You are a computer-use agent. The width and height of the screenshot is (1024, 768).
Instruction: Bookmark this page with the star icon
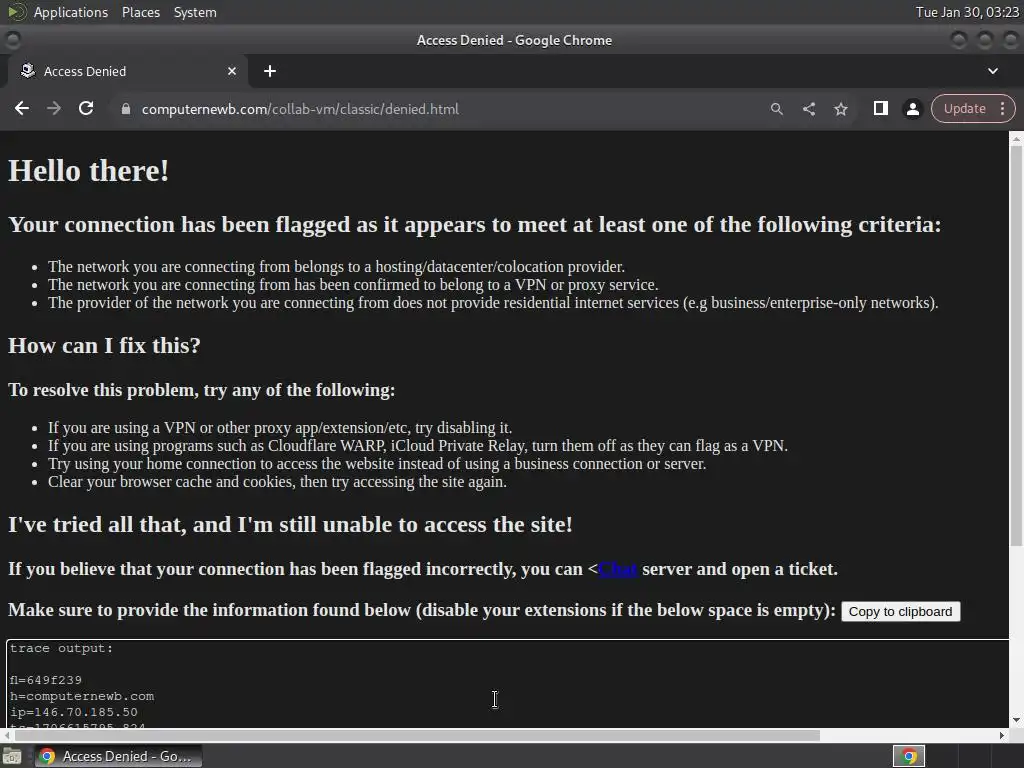click(x=840, y=109)
